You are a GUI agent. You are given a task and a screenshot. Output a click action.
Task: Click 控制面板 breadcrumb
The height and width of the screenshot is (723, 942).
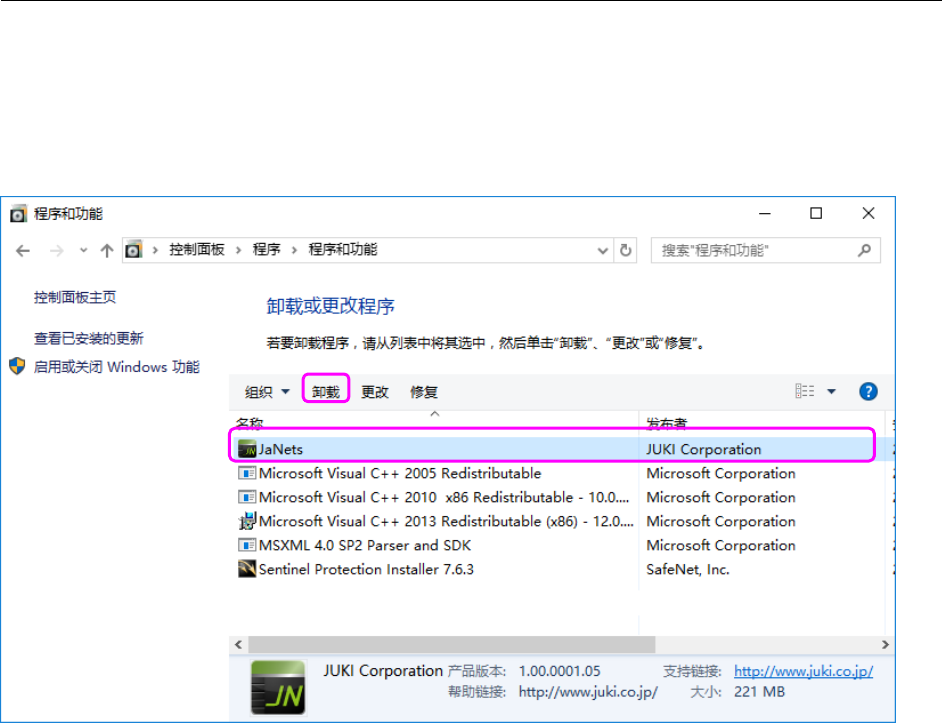(x=197, y=249)
